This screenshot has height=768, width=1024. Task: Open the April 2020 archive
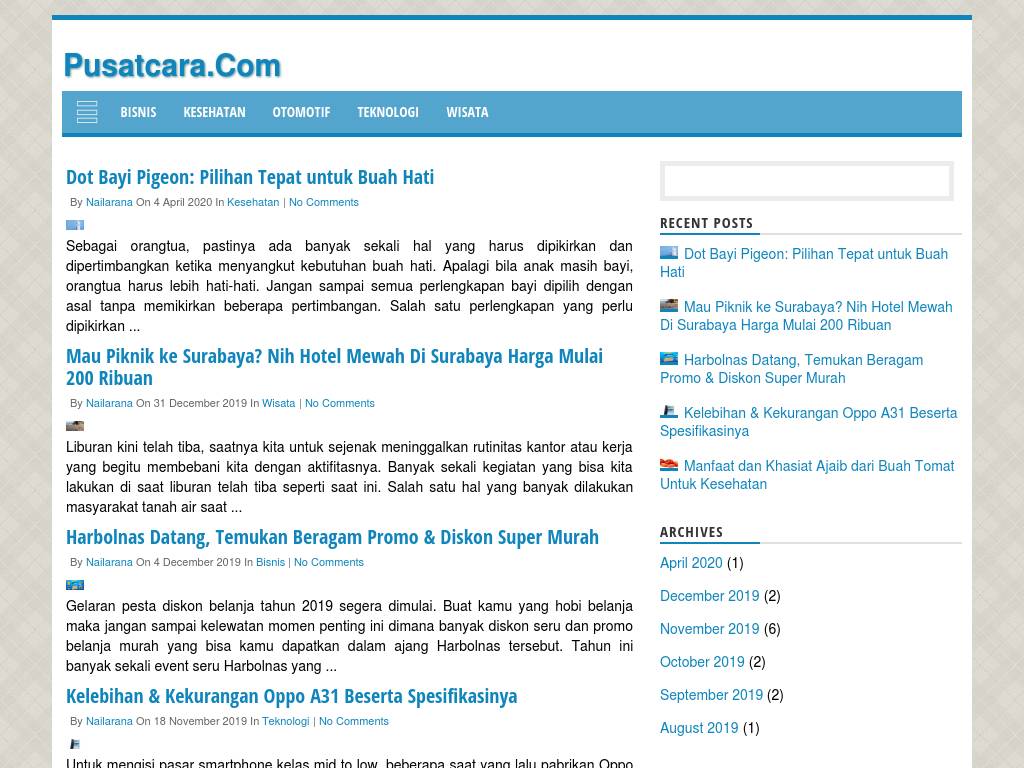click(x=691, y=563)
